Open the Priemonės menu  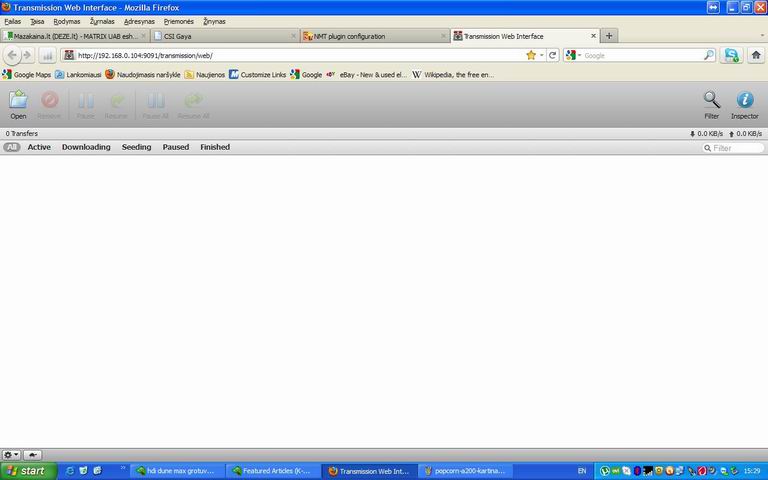[x=179, y=22]
